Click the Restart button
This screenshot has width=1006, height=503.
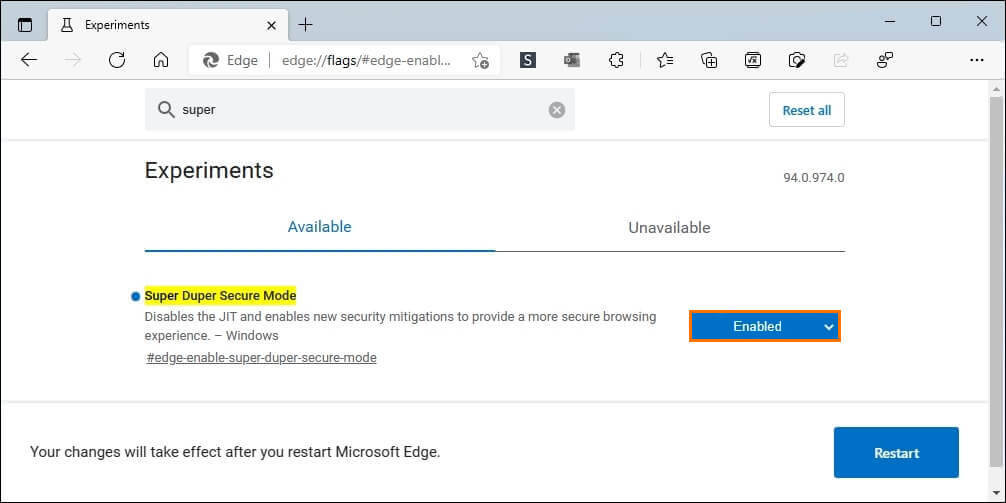coord(896,453)
